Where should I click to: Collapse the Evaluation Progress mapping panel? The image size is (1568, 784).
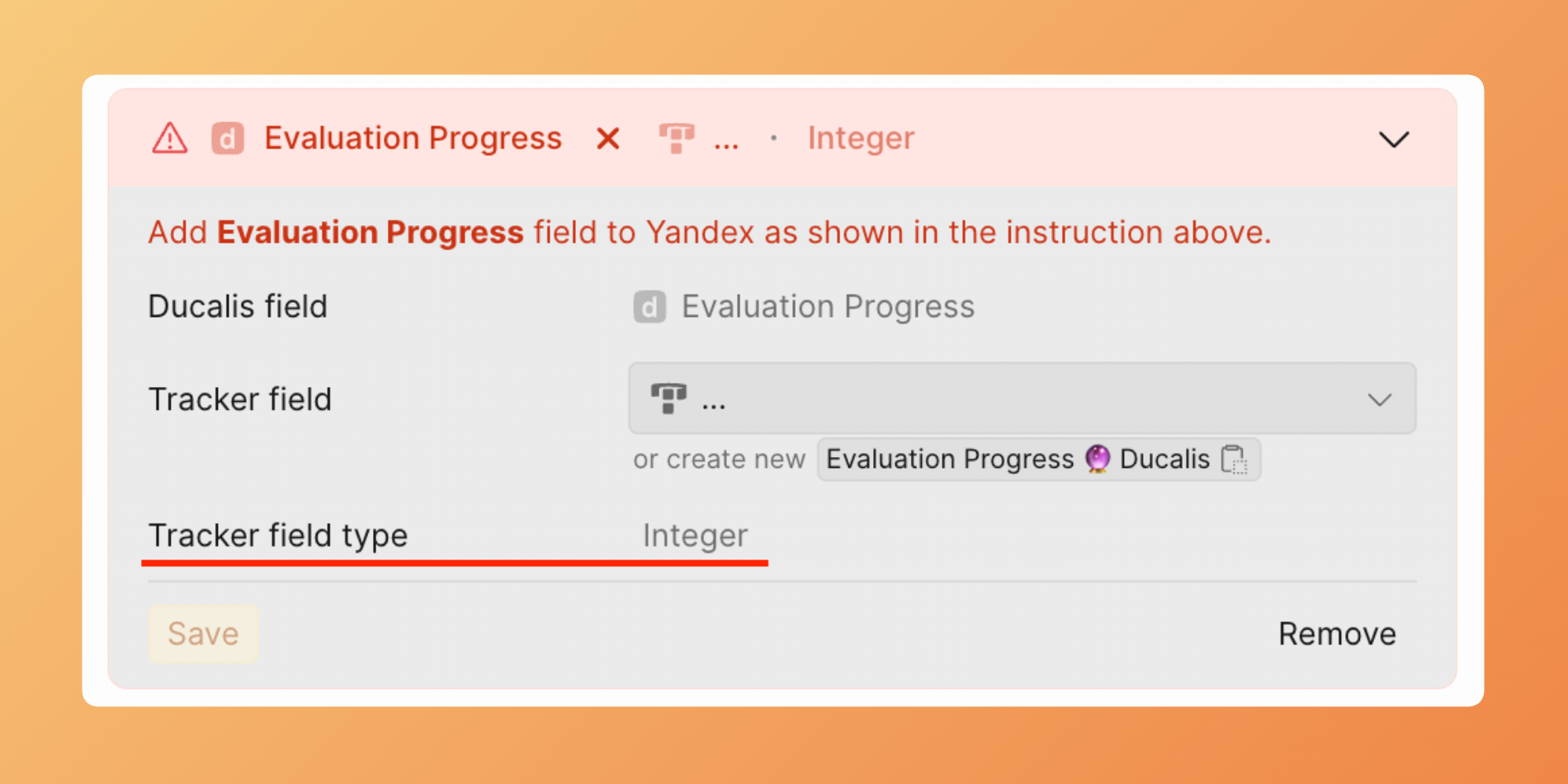(1394, 139)
